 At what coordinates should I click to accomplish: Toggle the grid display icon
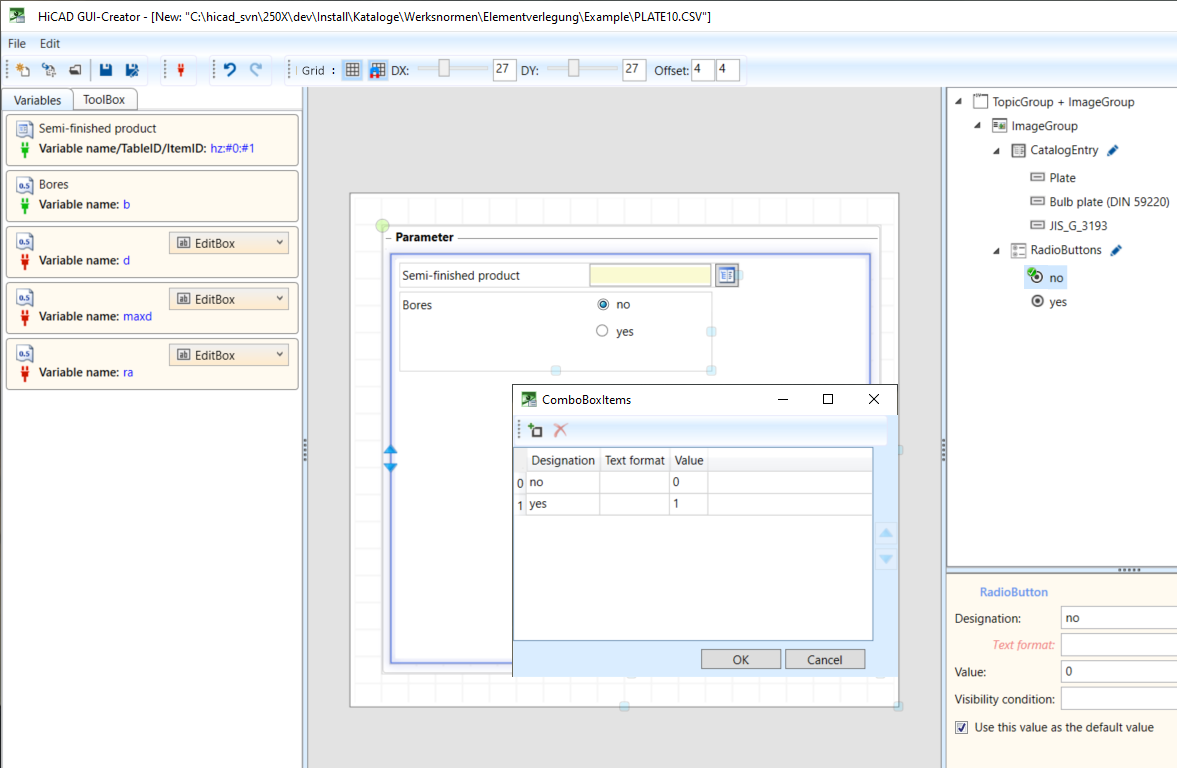pyautogui.click(x=352, y=70)
